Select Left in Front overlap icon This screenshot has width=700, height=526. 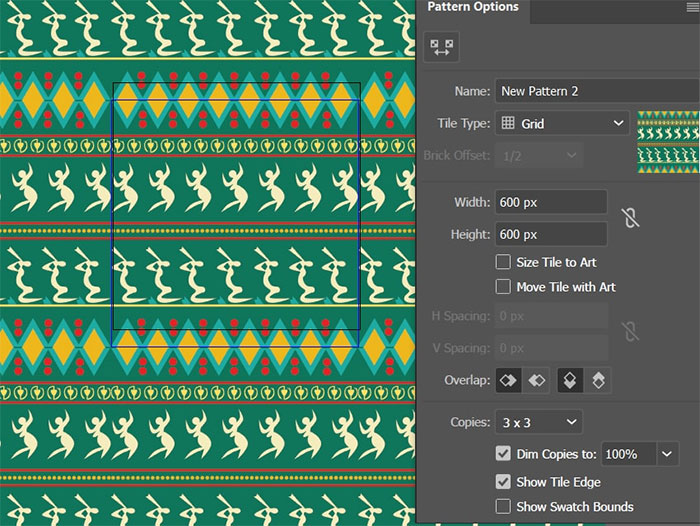click(x=510, y=381)
